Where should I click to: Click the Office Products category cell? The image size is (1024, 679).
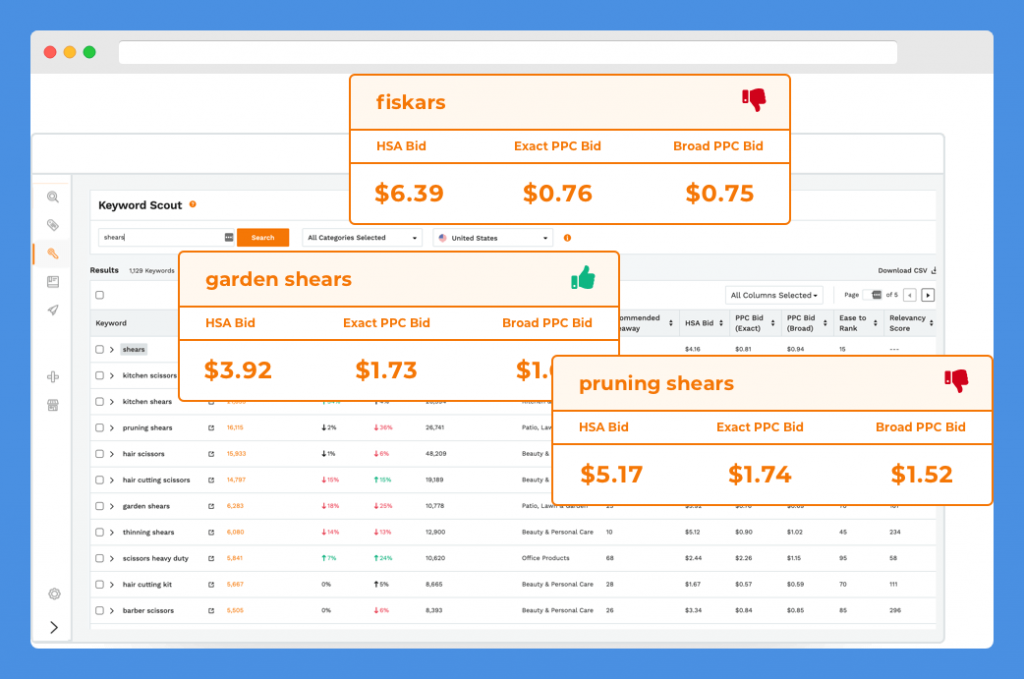[x=545, y=558]
